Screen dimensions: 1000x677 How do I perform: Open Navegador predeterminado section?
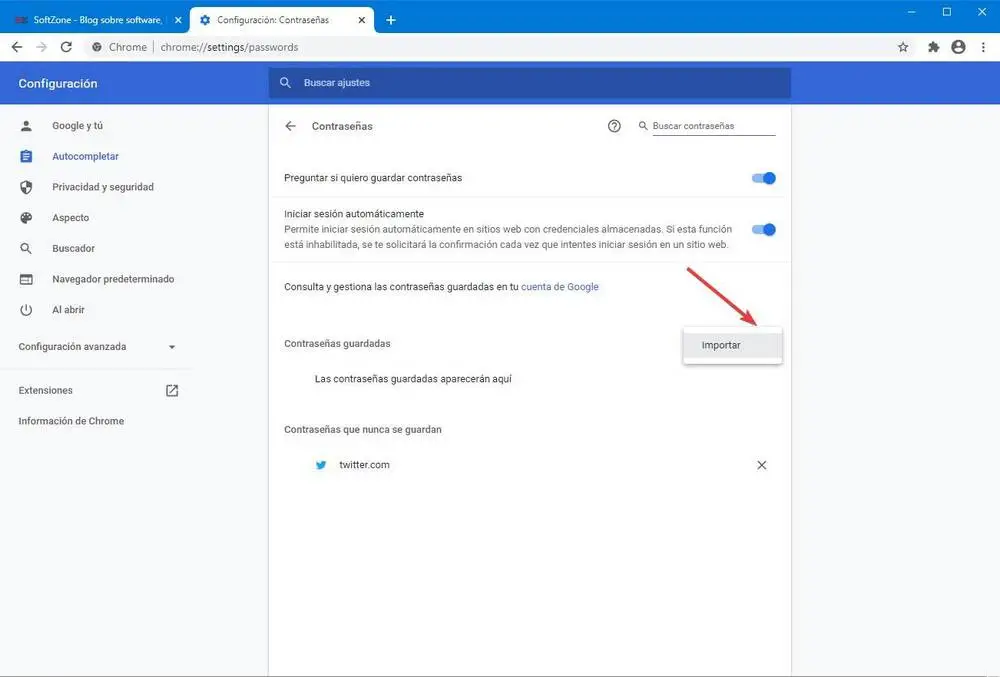tap(113, 279)
